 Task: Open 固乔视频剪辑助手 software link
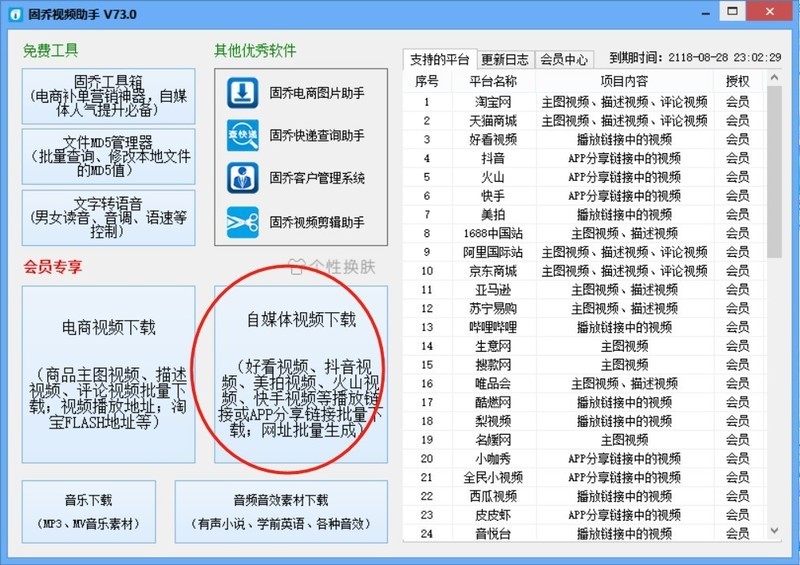pyautogui.click(x=317, y=222)
